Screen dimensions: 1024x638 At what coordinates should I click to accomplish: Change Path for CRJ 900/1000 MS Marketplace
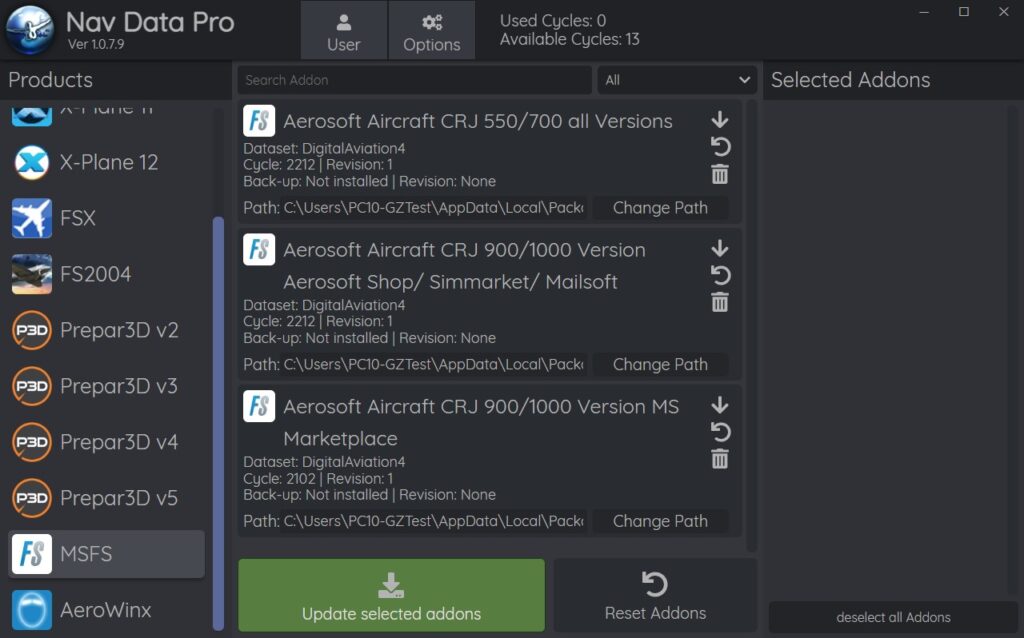click(660, 521)
